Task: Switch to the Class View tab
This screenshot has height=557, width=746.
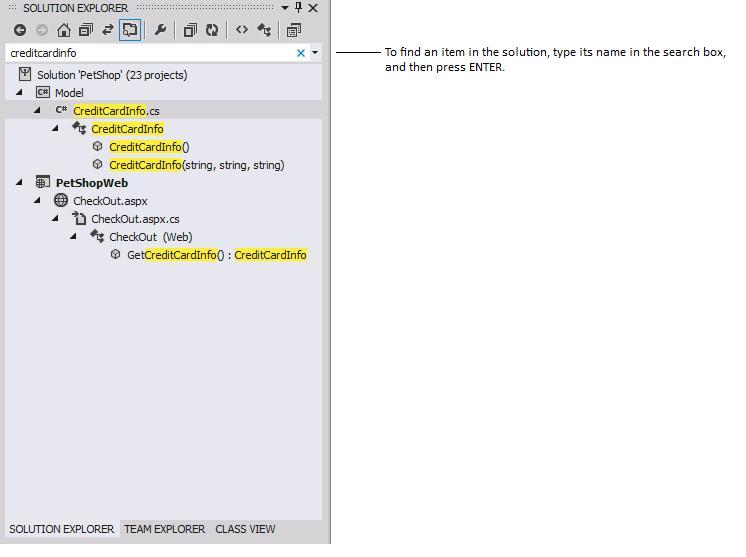Action: [x=245, y=529]
